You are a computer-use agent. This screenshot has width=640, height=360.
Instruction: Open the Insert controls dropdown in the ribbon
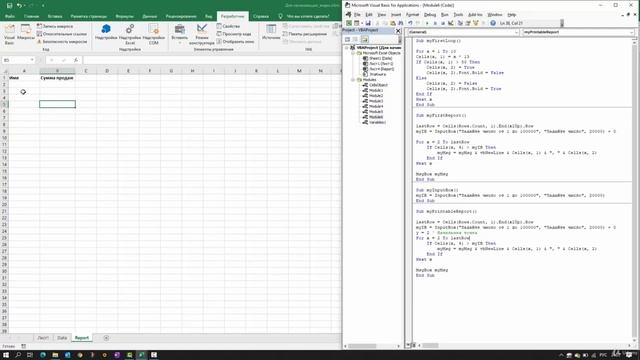pyautogui.click(x=180, y=34)
